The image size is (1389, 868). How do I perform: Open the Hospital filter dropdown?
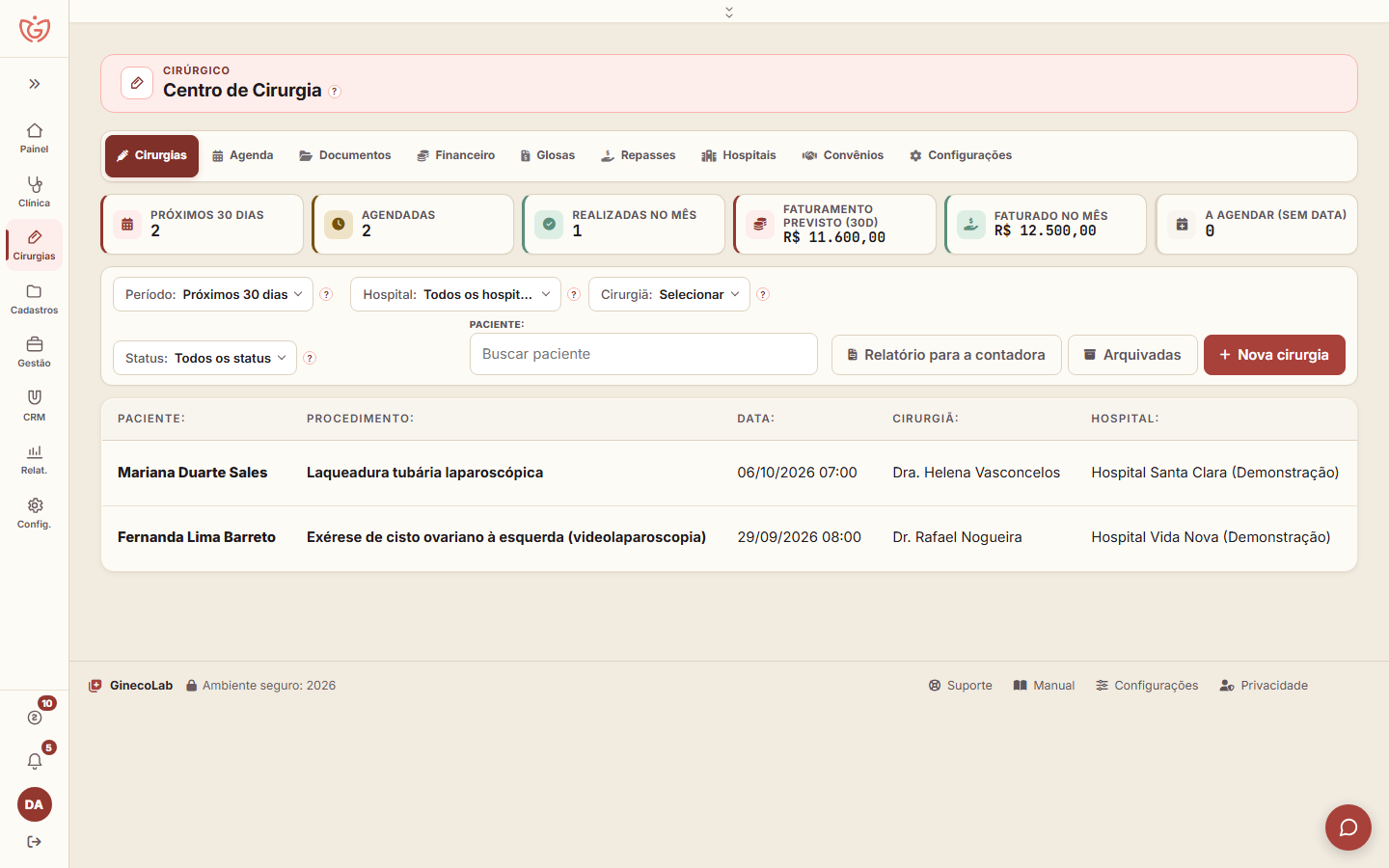point(455,294)
